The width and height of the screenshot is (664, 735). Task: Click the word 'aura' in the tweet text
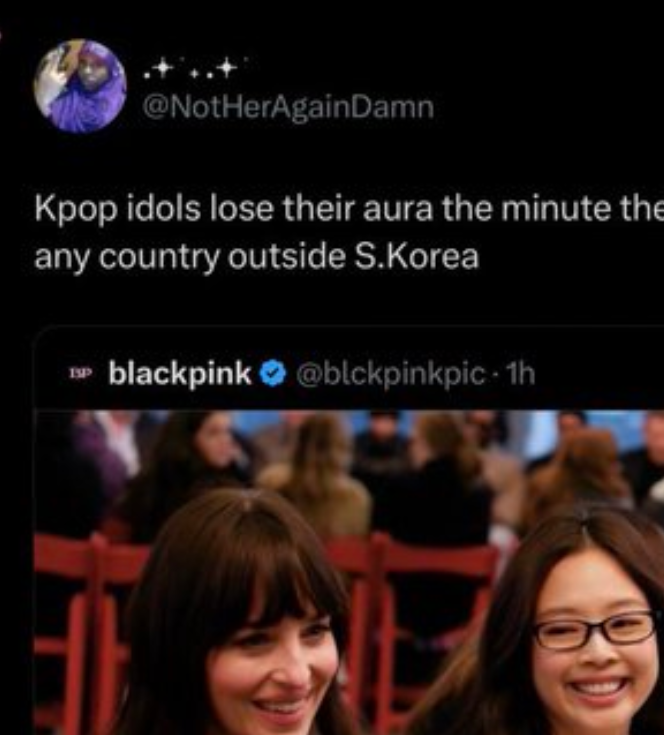pos(398,210)
